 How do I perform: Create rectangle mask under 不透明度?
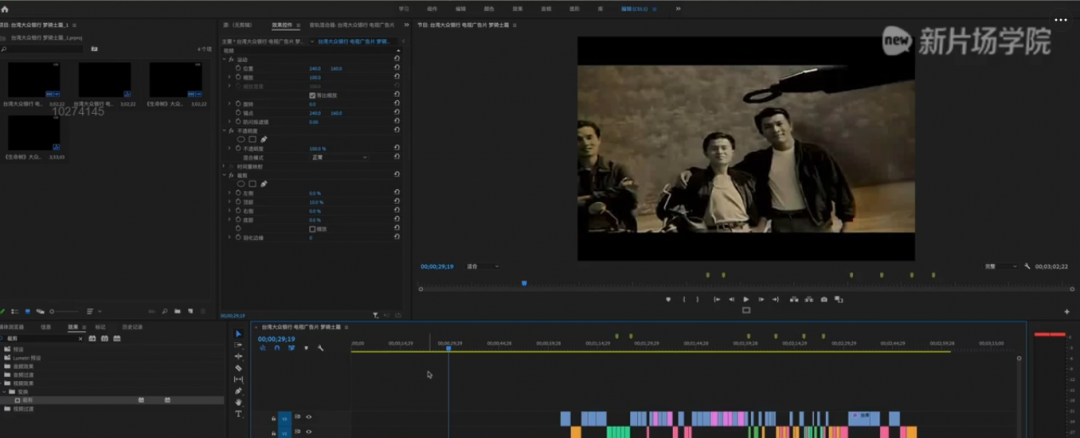tap(252, 139)
